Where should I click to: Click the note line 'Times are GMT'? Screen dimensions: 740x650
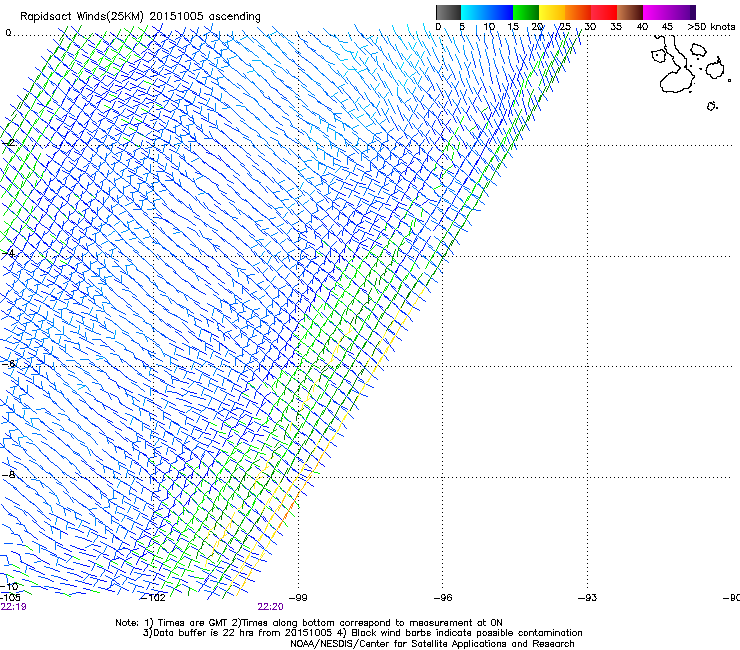(x=193, y=623)
